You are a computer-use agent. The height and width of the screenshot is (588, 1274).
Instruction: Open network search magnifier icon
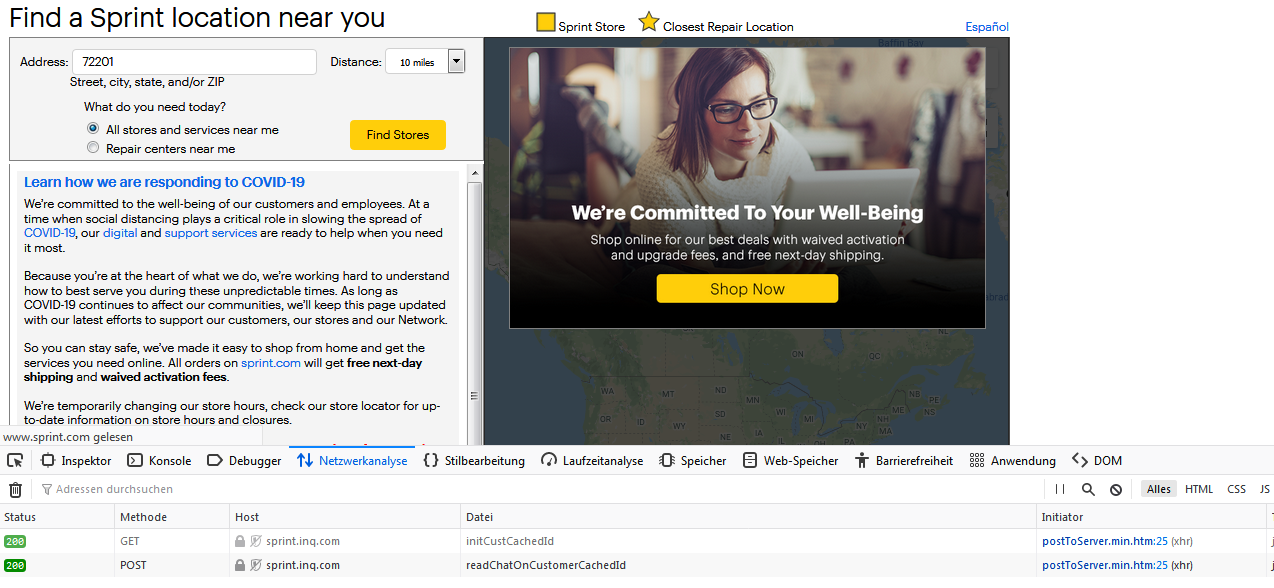[x=1088, y=489]
